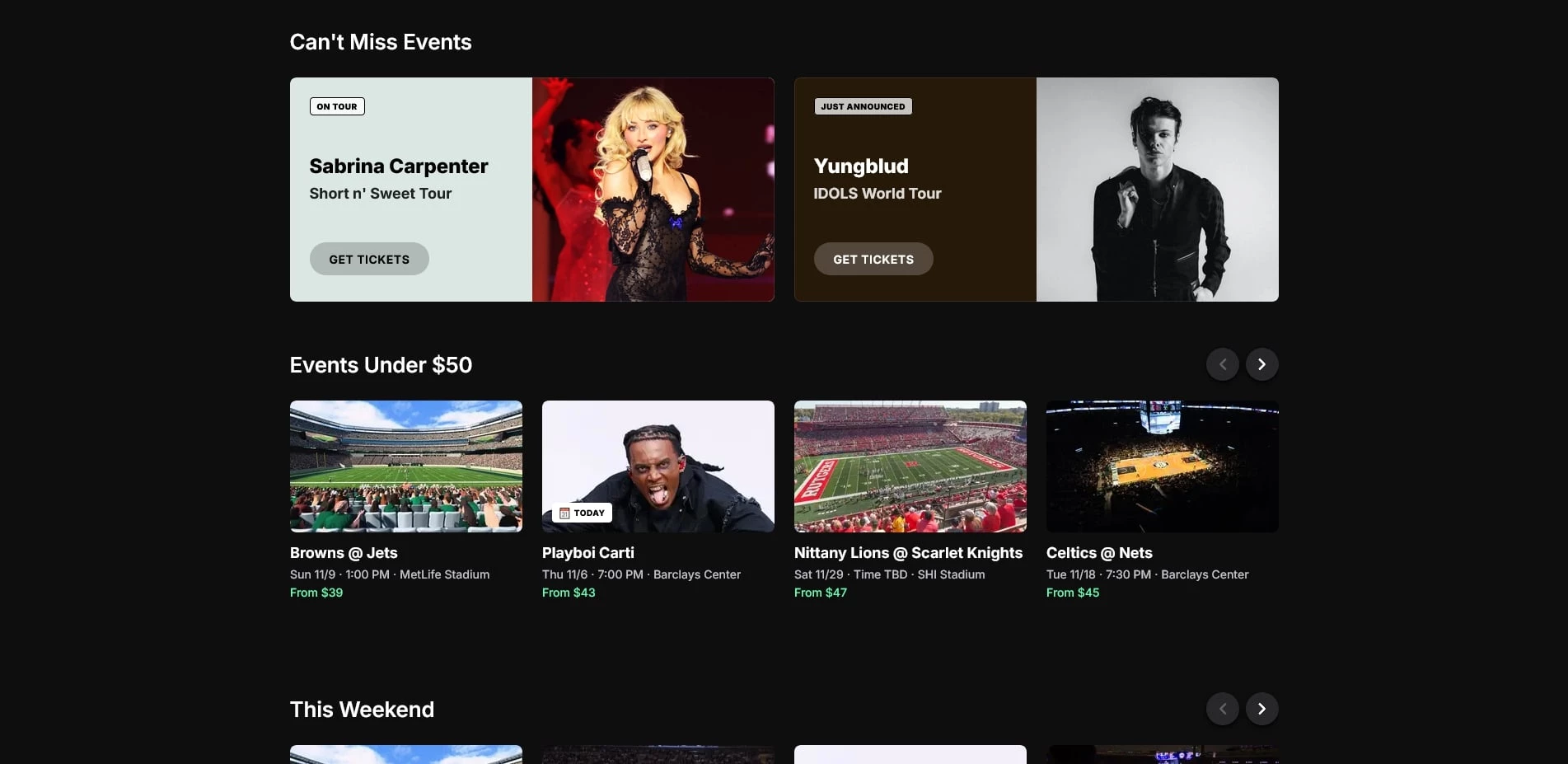Click the JUST ANNOUNCED badge

tap(863, 106)
